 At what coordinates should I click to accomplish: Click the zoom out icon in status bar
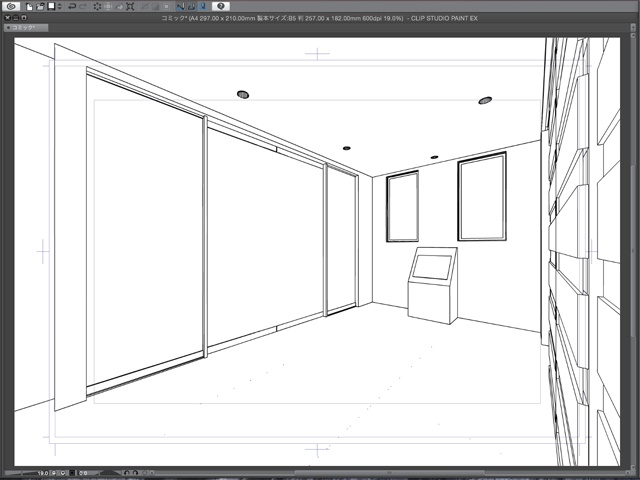tap(53, 473)
